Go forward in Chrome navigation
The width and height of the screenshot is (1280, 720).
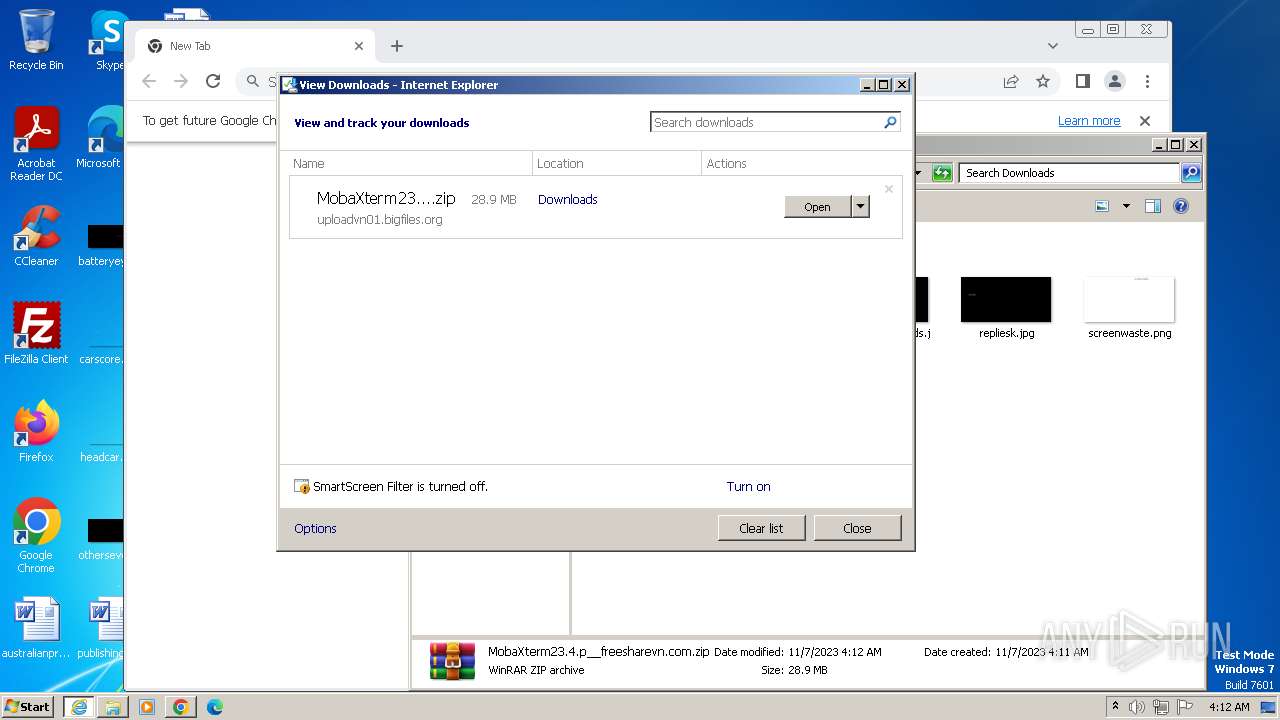pos(181,81)
